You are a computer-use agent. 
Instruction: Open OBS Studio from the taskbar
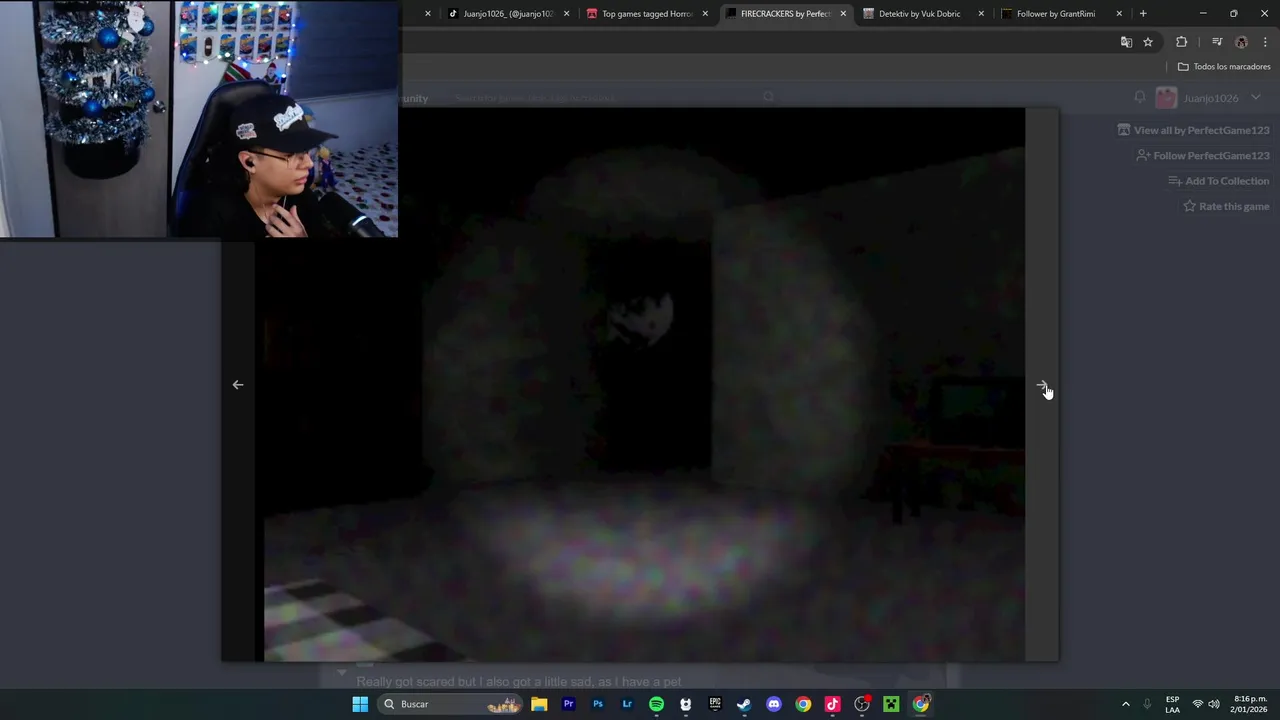pos(862,704)
